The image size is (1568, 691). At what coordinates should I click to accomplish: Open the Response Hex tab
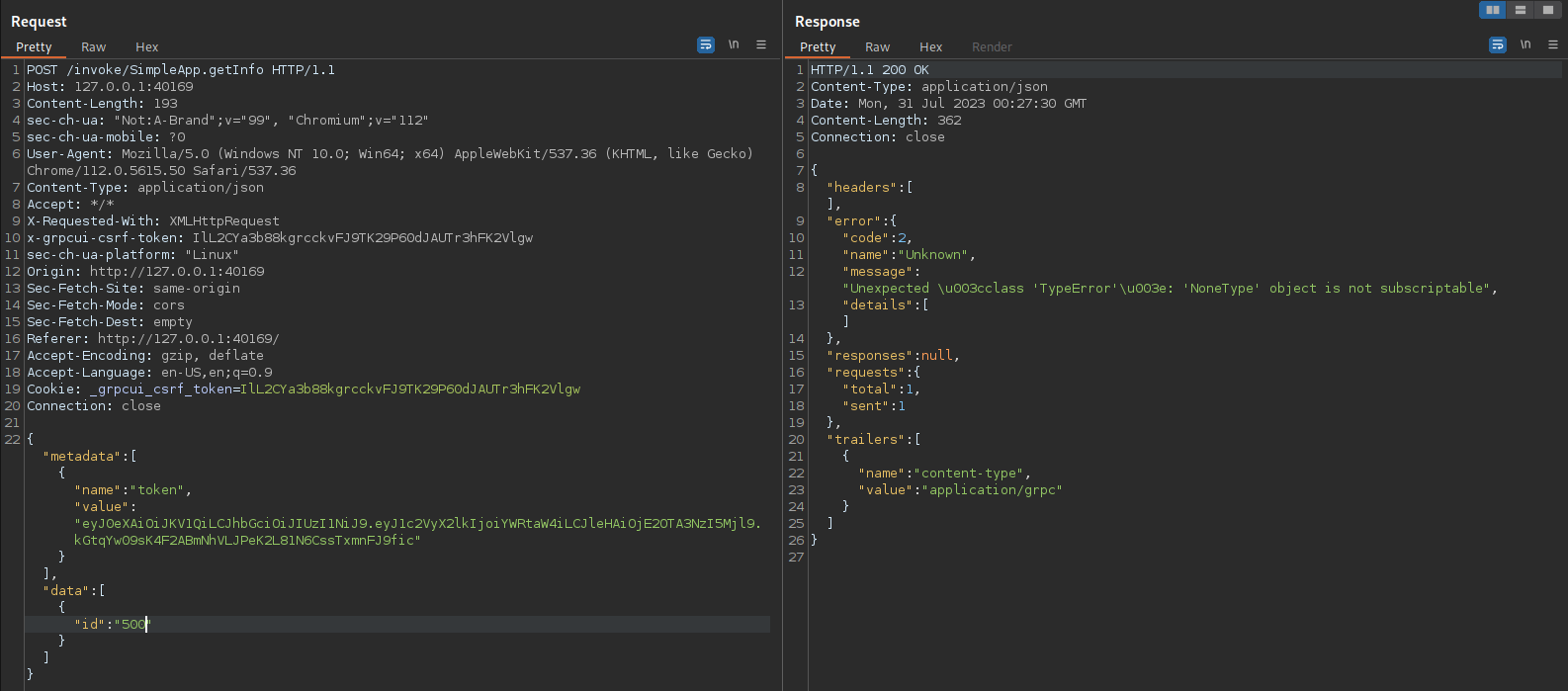click(930, 47)
